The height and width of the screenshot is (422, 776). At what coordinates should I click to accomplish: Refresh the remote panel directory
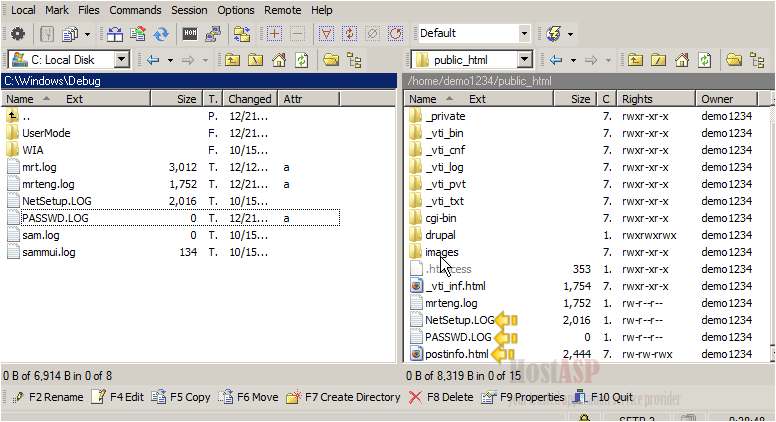click(704, 60)
